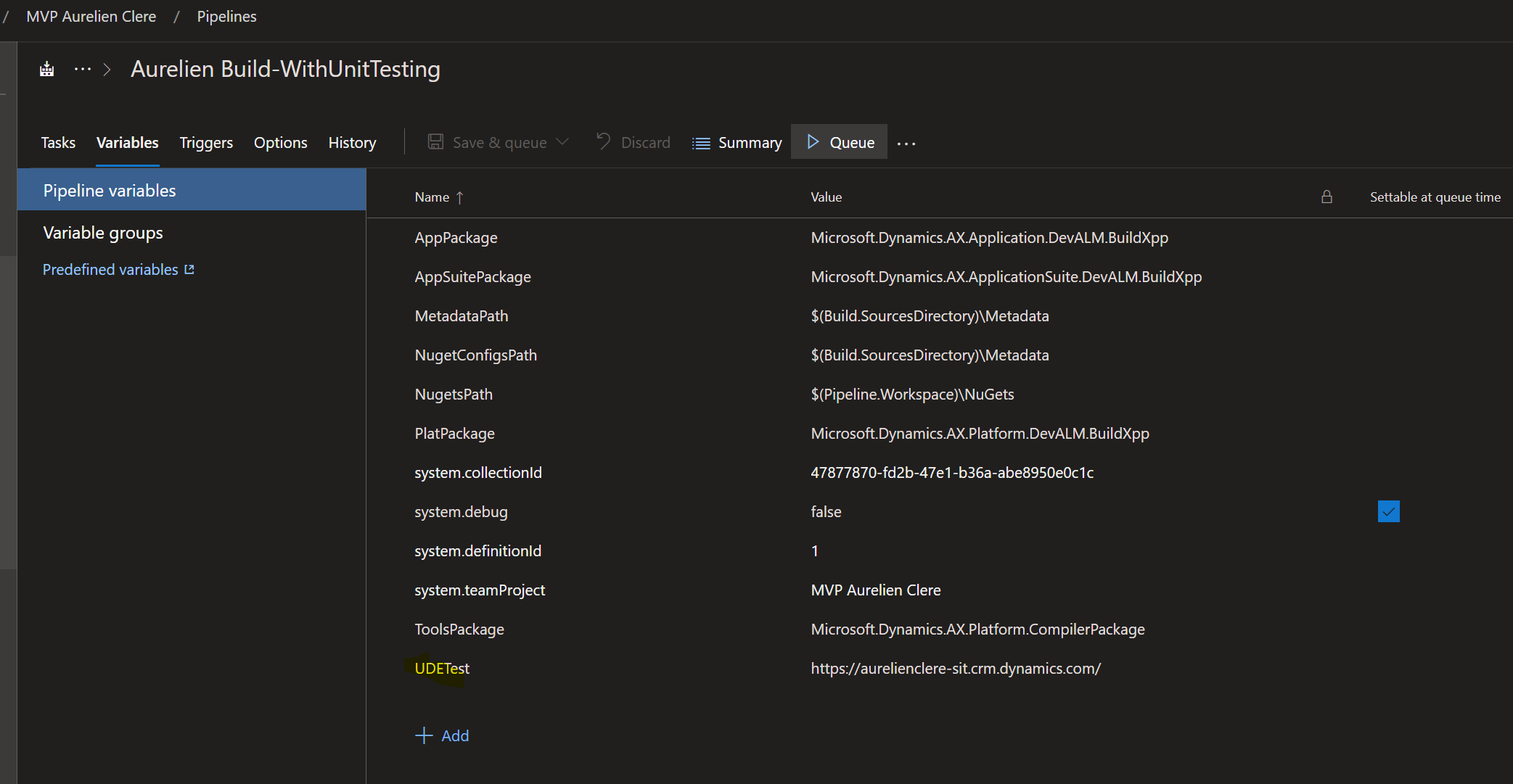This screenshot has height=784, width=1513.
Task: Select the PlatPackage variable name
Action: (454, 434)
